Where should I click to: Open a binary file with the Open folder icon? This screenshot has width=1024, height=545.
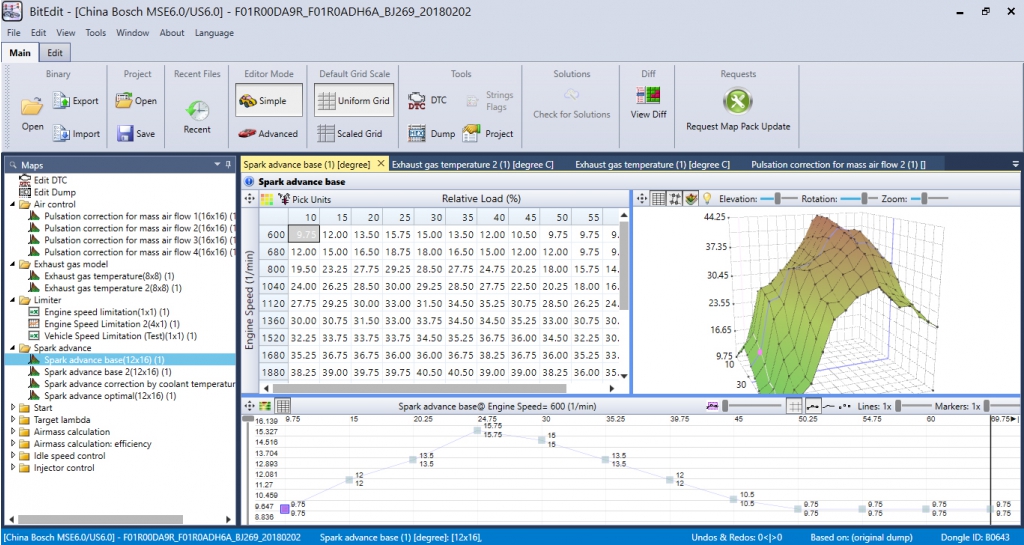click(x=32, y=105)
